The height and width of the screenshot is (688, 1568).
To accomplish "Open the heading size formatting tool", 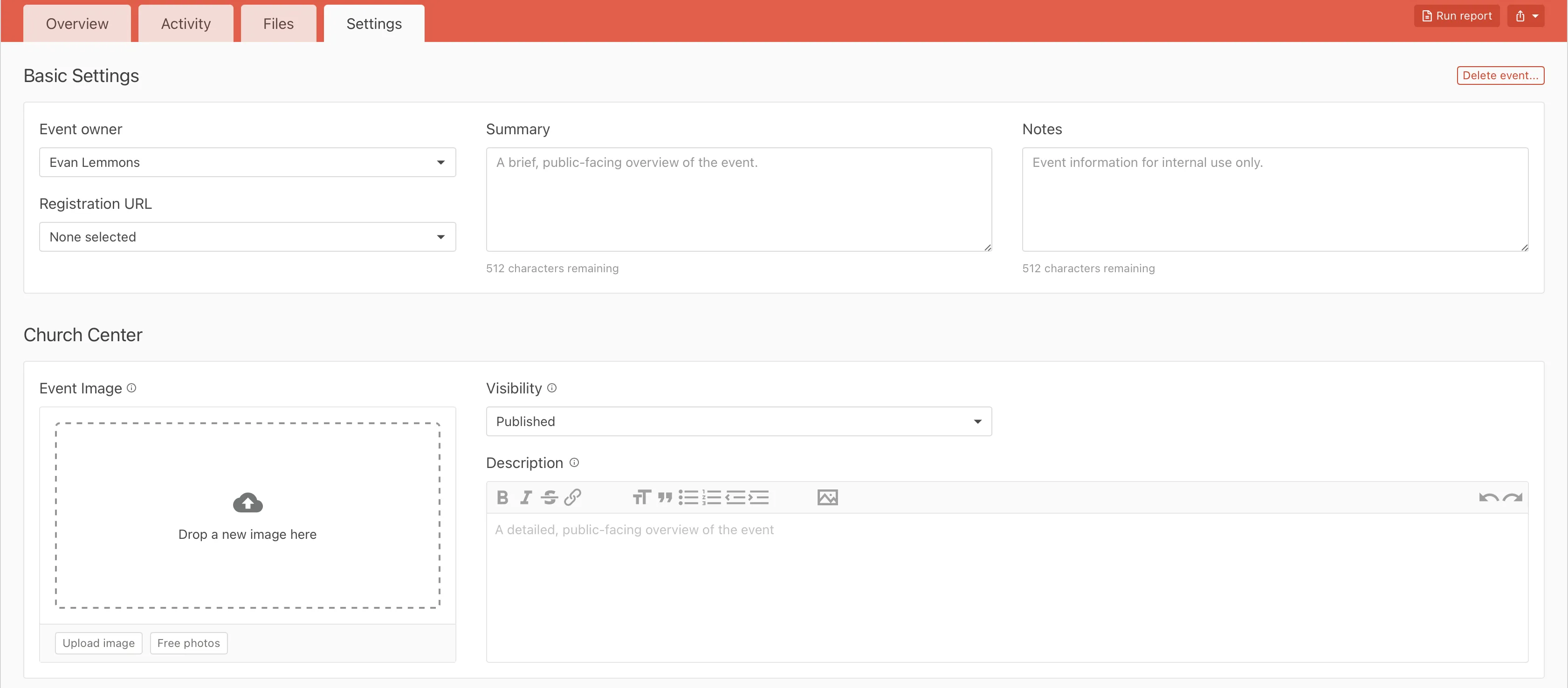I will [x=640, y=497].
